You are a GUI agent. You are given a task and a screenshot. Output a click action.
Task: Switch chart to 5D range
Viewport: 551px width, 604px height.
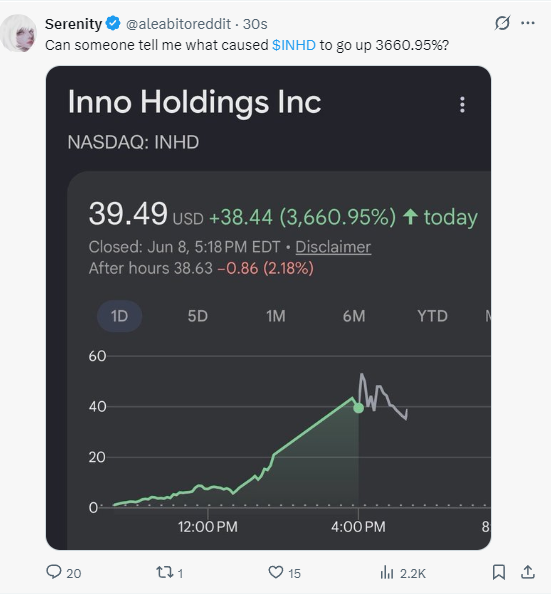point(198,316)
